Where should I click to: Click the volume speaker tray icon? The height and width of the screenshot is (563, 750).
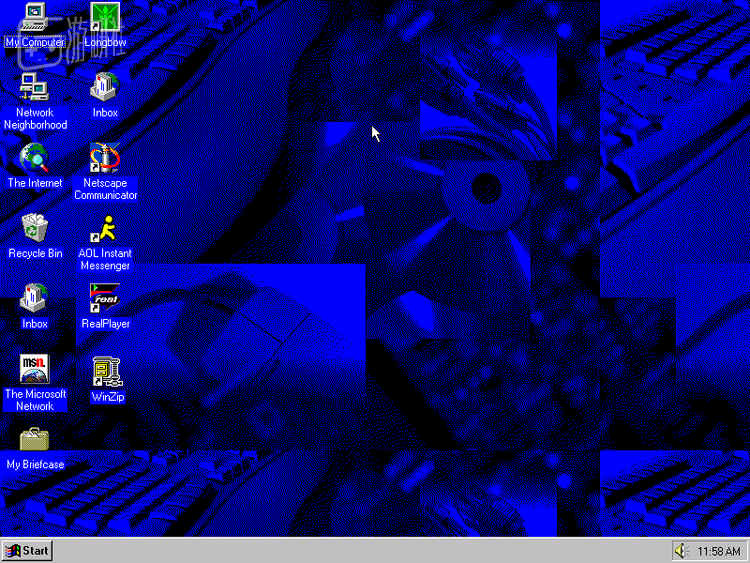pyautogui.click(x=682, y=551)
